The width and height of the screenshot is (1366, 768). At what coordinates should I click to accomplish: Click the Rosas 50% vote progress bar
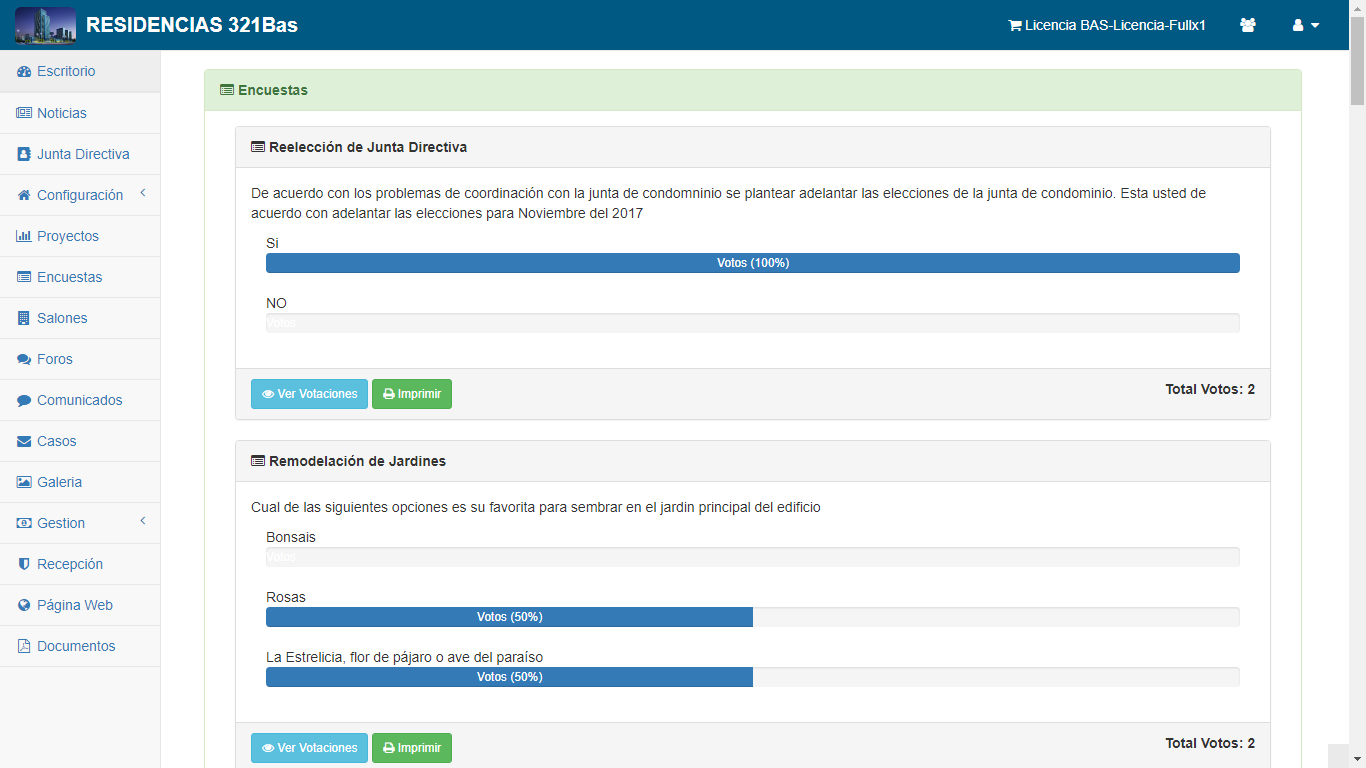[x=509, y=617]
